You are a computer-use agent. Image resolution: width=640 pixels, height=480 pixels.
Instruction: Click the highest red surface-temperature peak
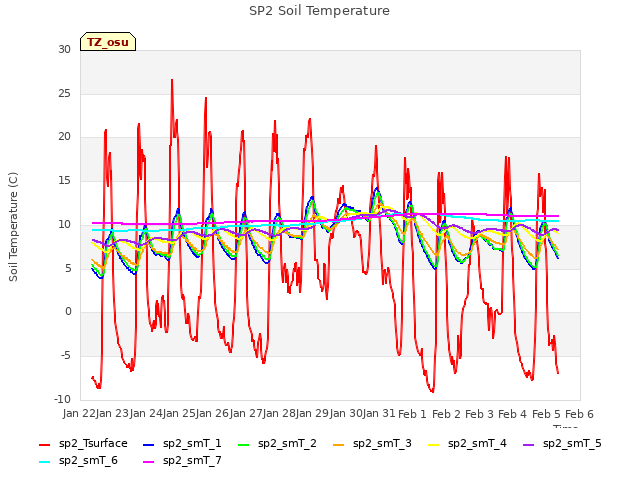click(172, 80)
